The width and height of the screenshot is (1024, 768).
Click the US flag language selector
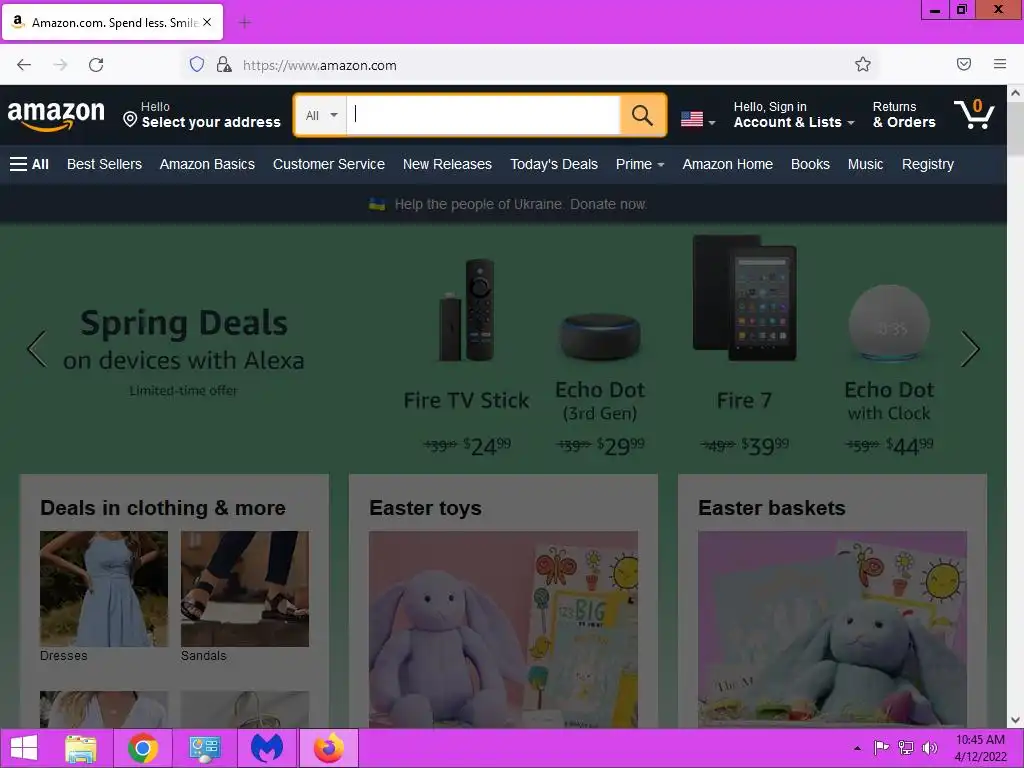(692, 120)
